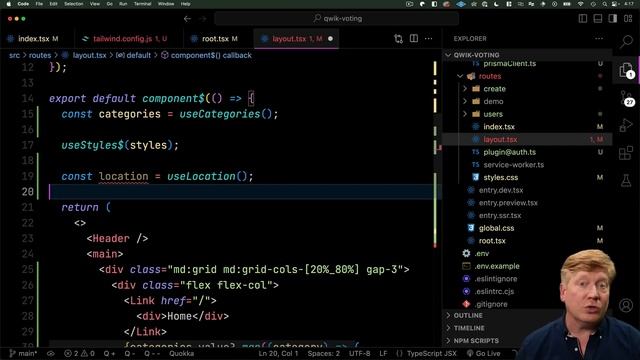Open the Terminal menu
This screenshot has width=640, height=360.
click(x=142, y=4)
